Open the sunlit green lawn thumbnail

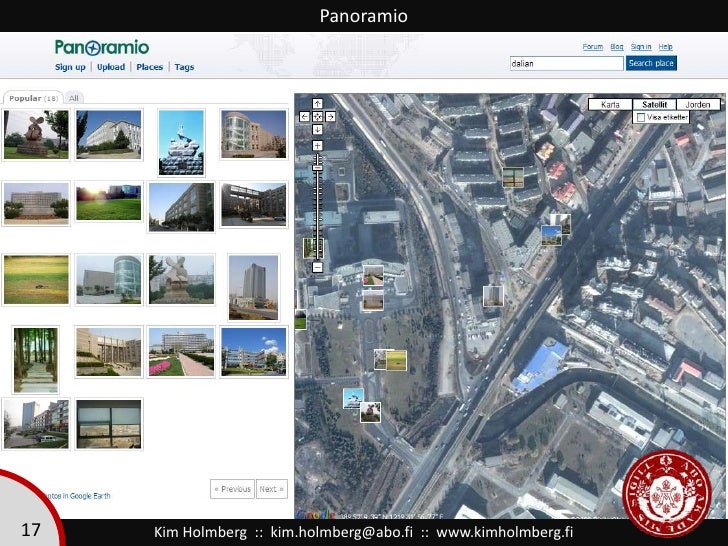pyautogui.click(x=109, y=202)
